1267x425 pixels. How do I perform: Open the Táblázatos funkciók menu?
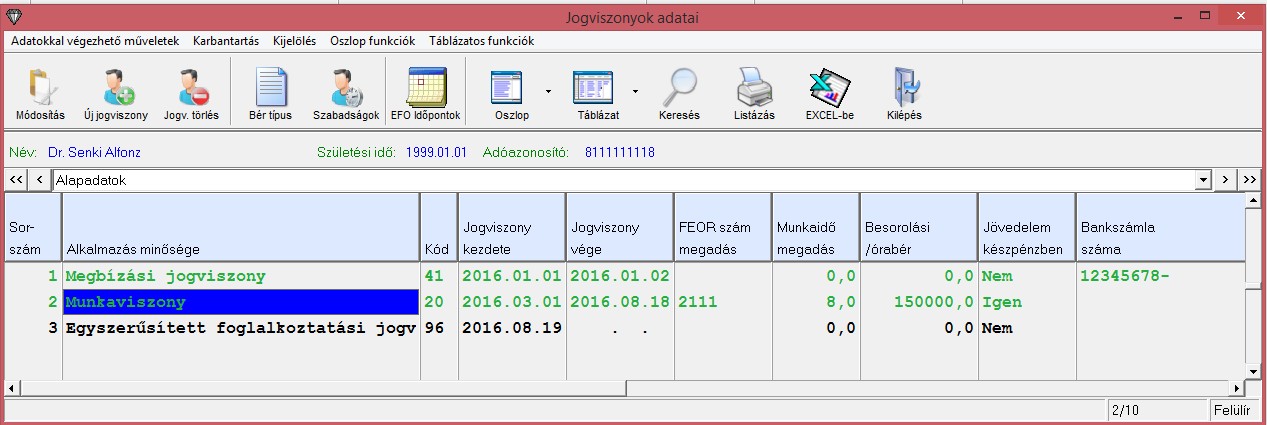481,41
